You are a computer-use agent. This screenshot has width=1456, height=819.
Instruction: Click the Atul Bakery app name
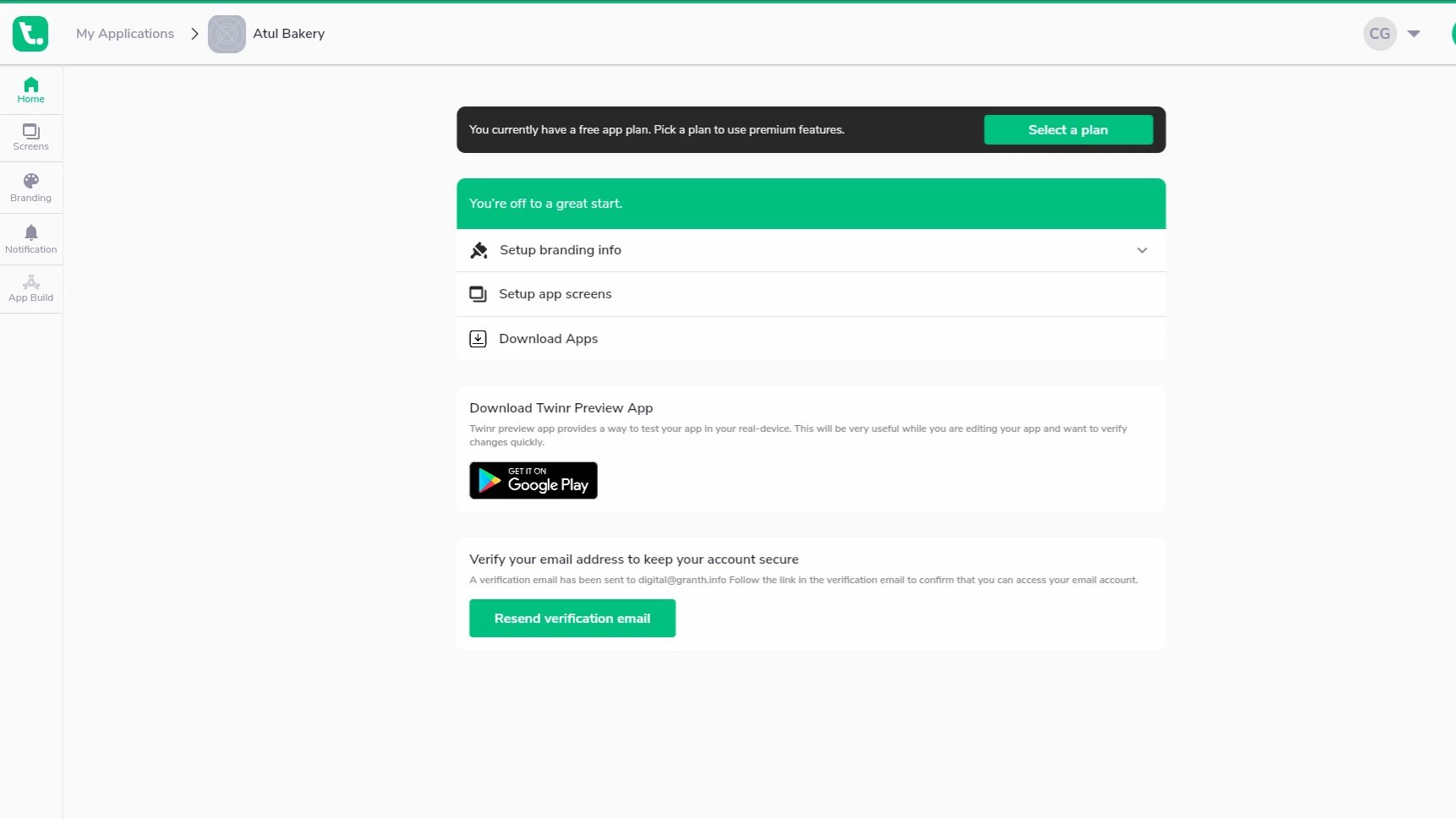(289, 34)
